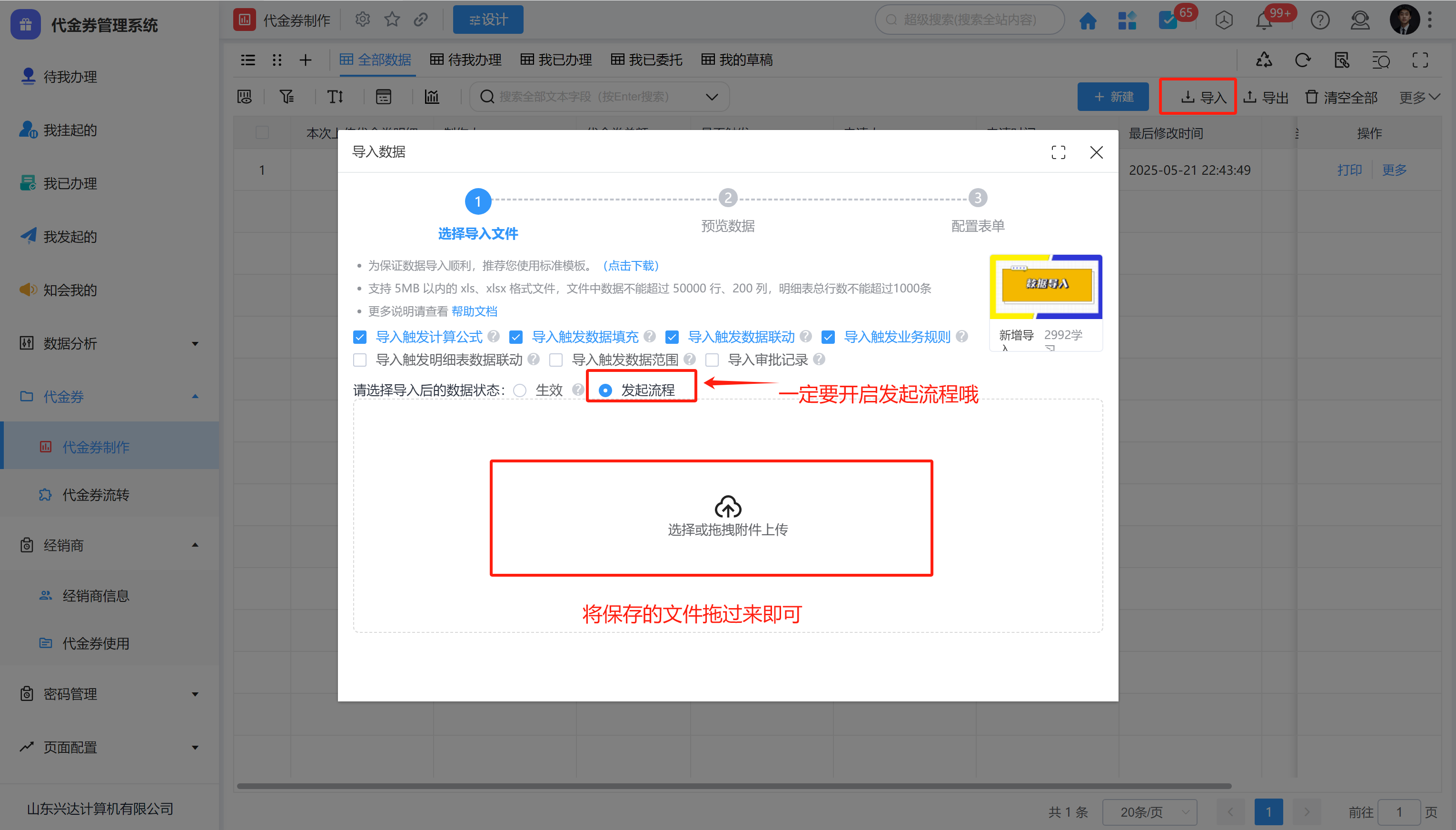The width and height of the screenshot is (1456, 830).
Task: Uncheck 导入触发计算公式 checkbox
Action: click(x=359, y=337)
